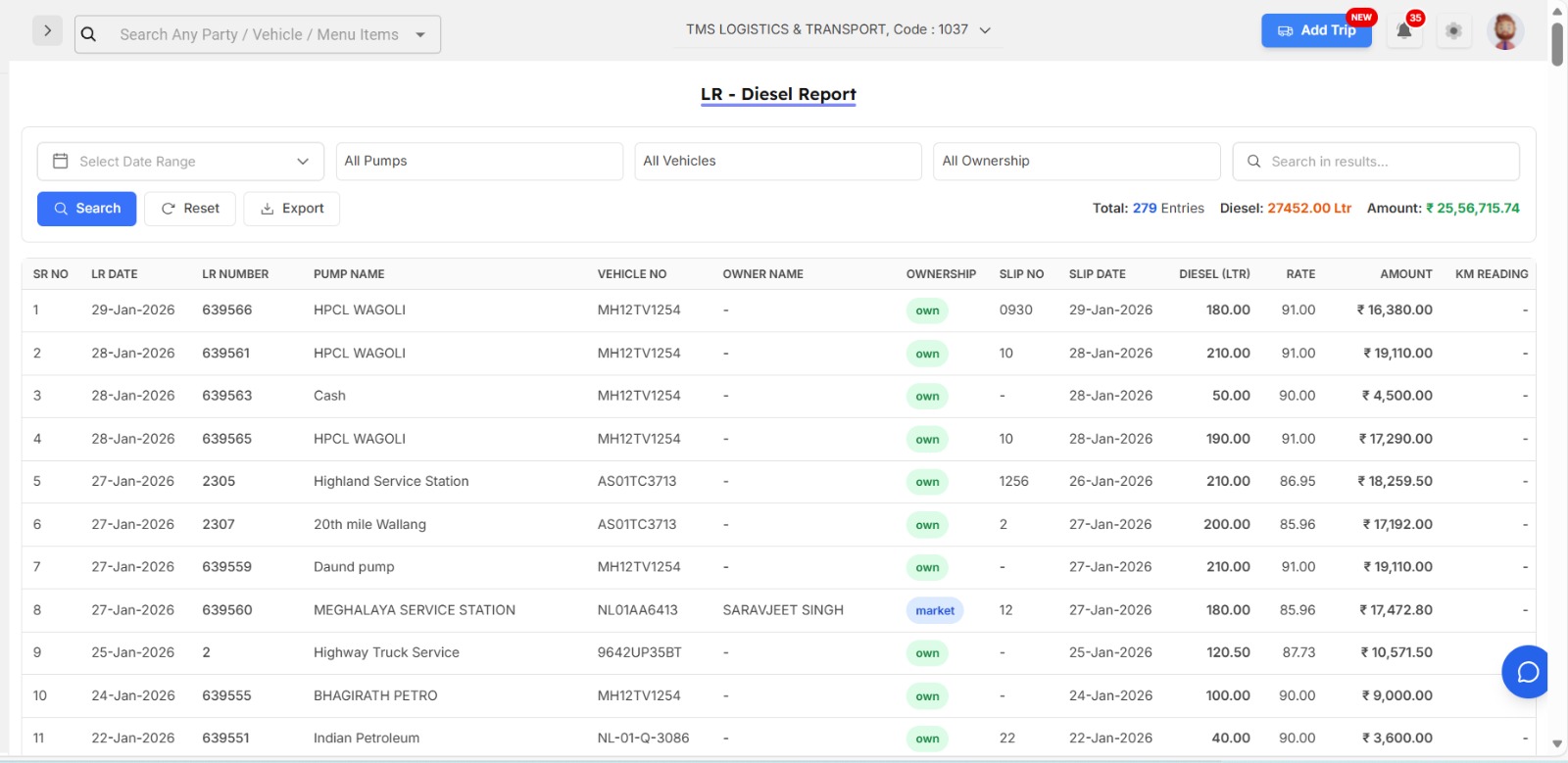This screenshot has height=763, width=1568.
Task: Click the vertical scrollbar down arrow
Action: pyautogui.click(x=1557, y=744)
